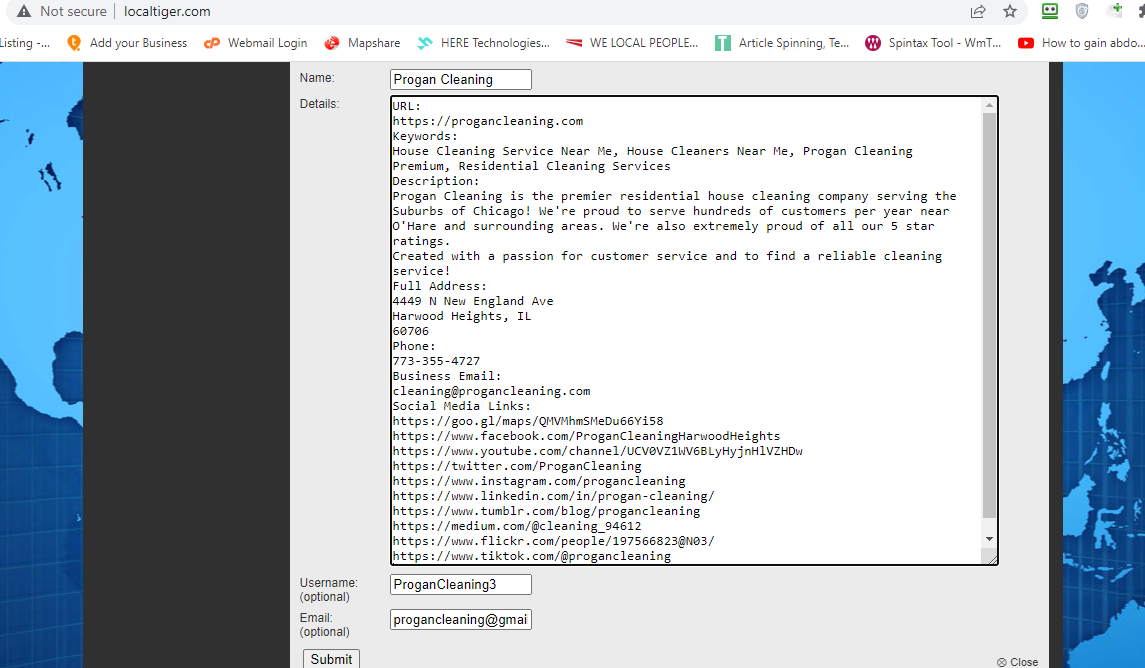Click the 'Keywords:' line in Details
Image resolution: width=1145 pixels, height=668 pixels.
point(425,137)
